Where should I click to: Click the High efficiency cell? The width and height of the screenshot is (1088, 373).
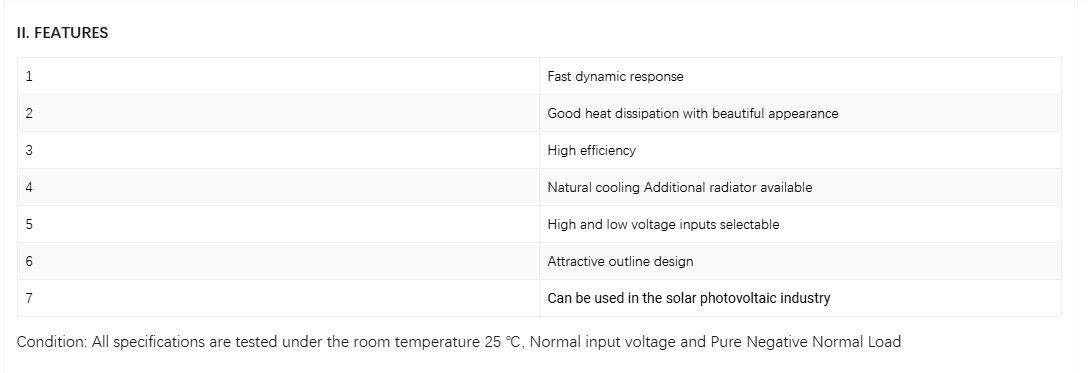(800, 150)
